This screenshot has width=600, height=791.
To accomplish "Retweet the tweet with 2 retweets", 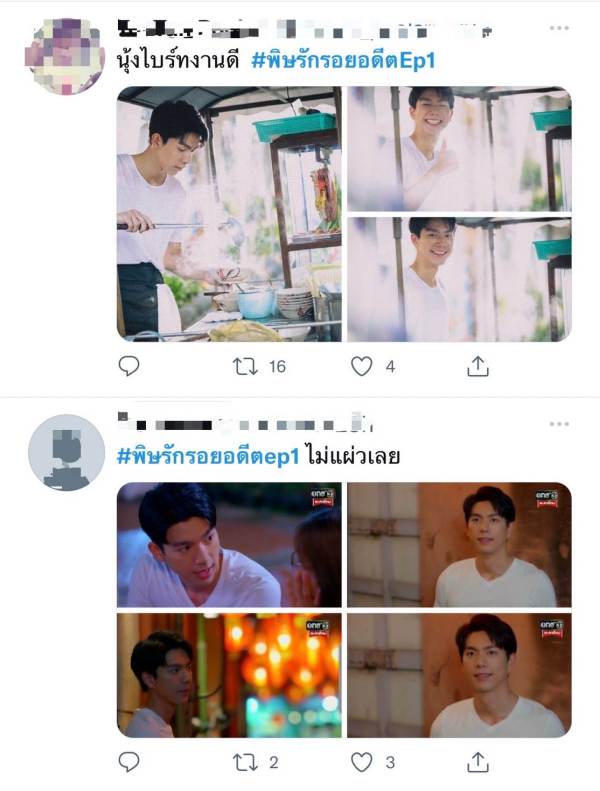I will pyautogui.click(x=245, y=762).
